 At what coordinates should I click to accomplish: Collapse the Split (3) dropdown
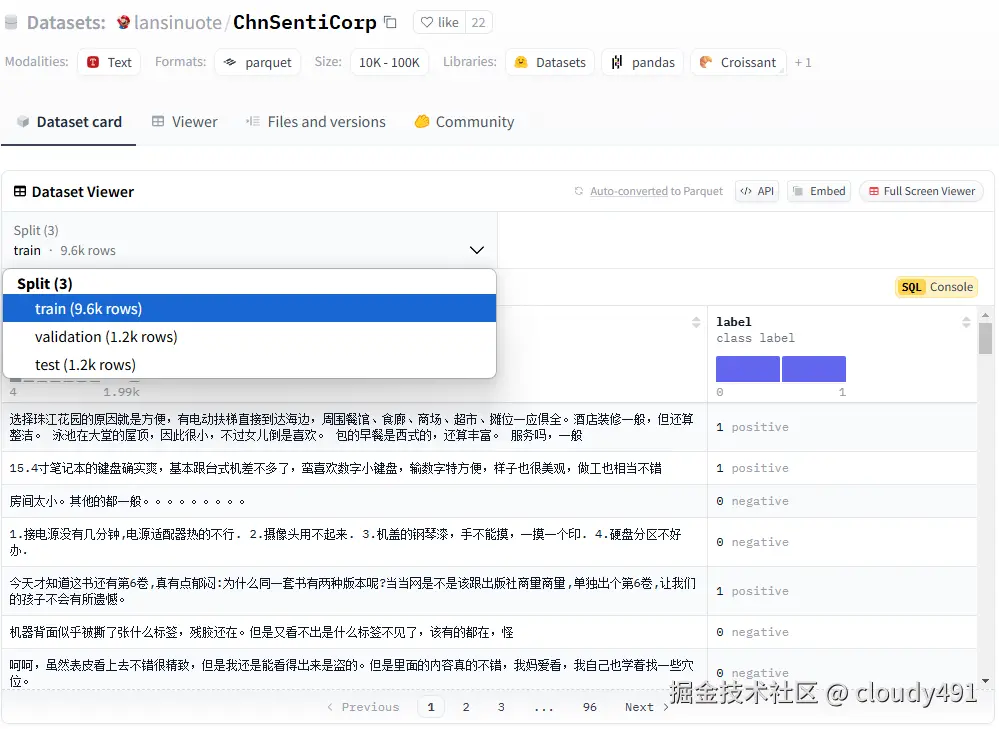coord(475,250)
